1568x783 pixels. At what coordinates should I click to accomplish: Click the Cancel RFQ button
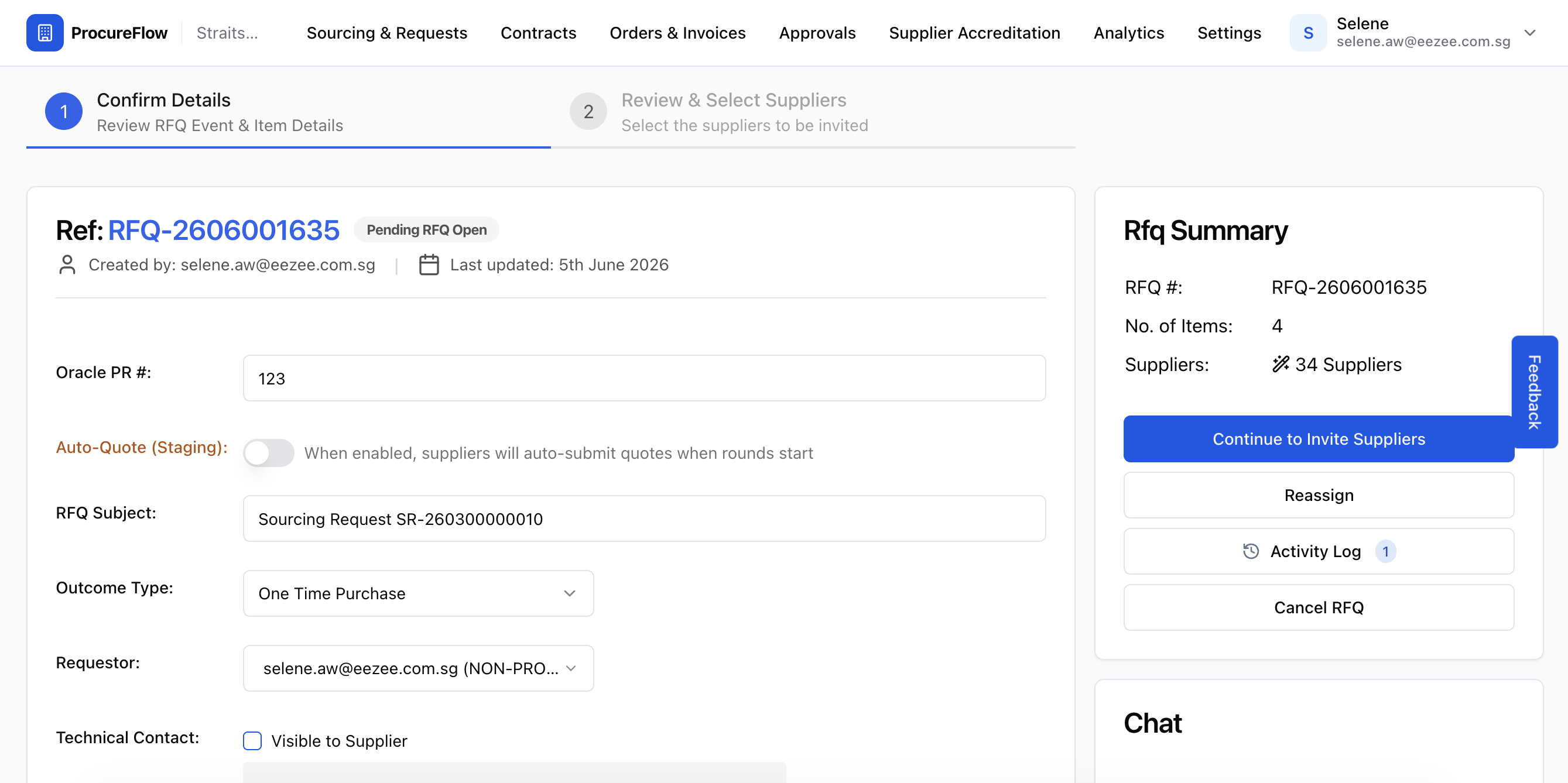pyautogui.click(x=1319, y=607)
